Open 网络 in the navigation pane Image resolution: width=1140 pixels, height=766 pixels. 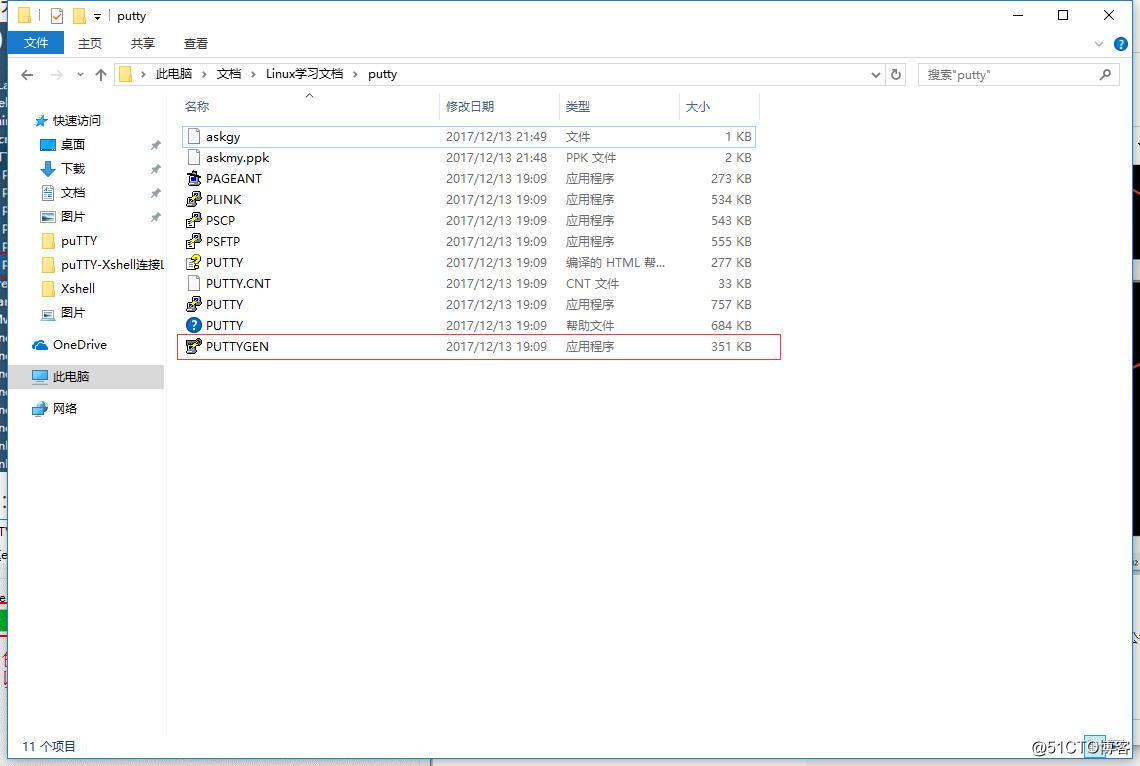pyautogui.click(x=55, y=409)
